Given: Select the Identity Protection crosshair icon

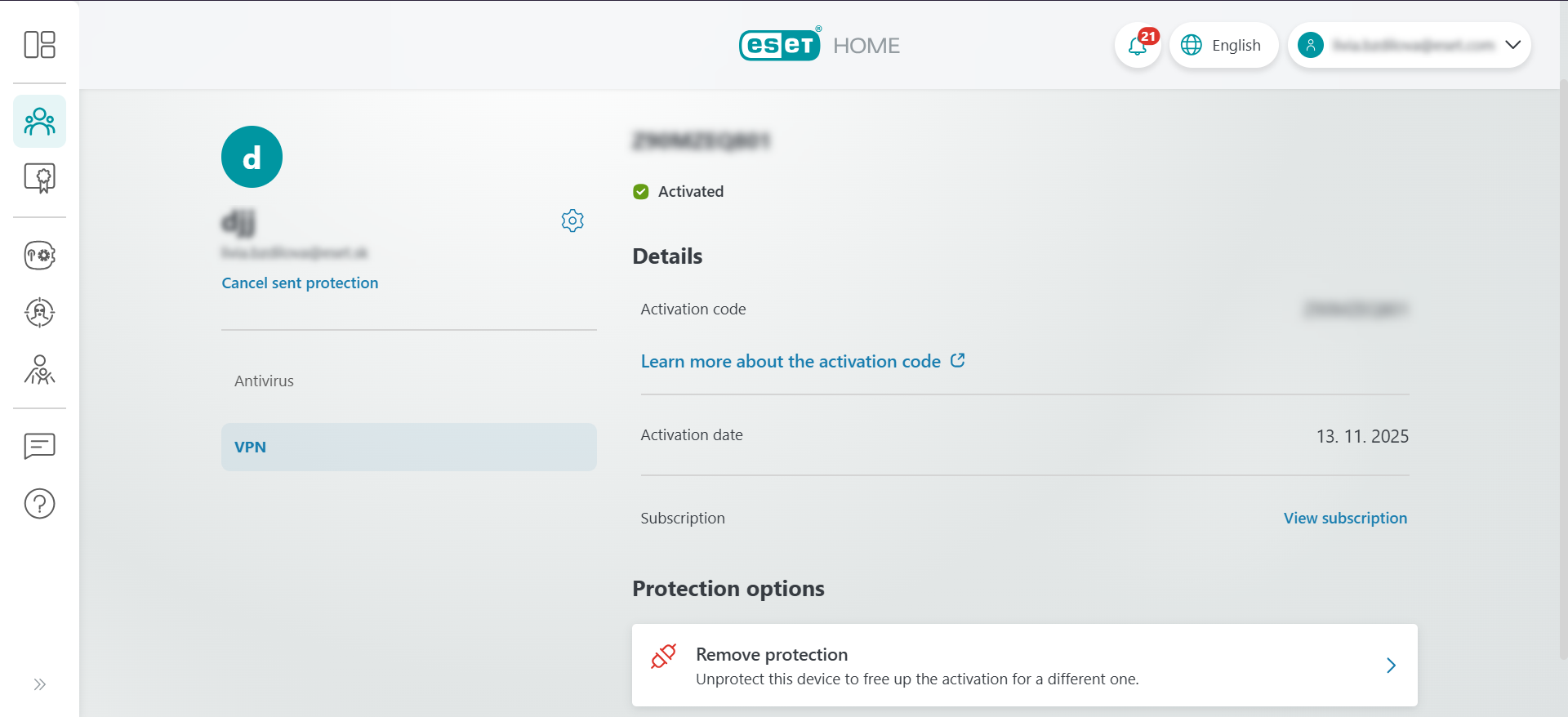Looking at the screenshot, I should pyautogui.click(x=39, y=312).
